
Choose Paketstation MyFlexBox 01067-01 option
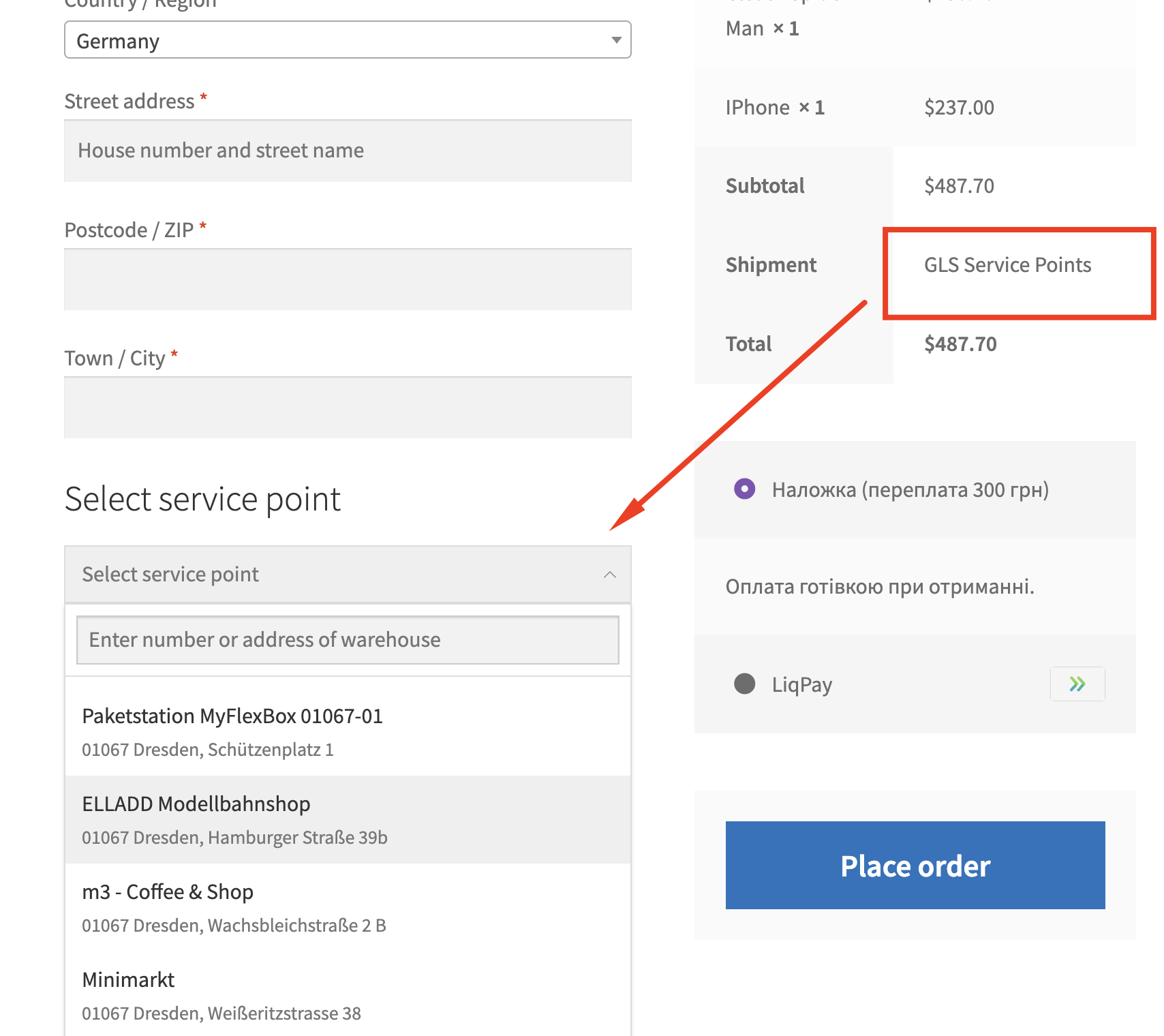(348, 732)
